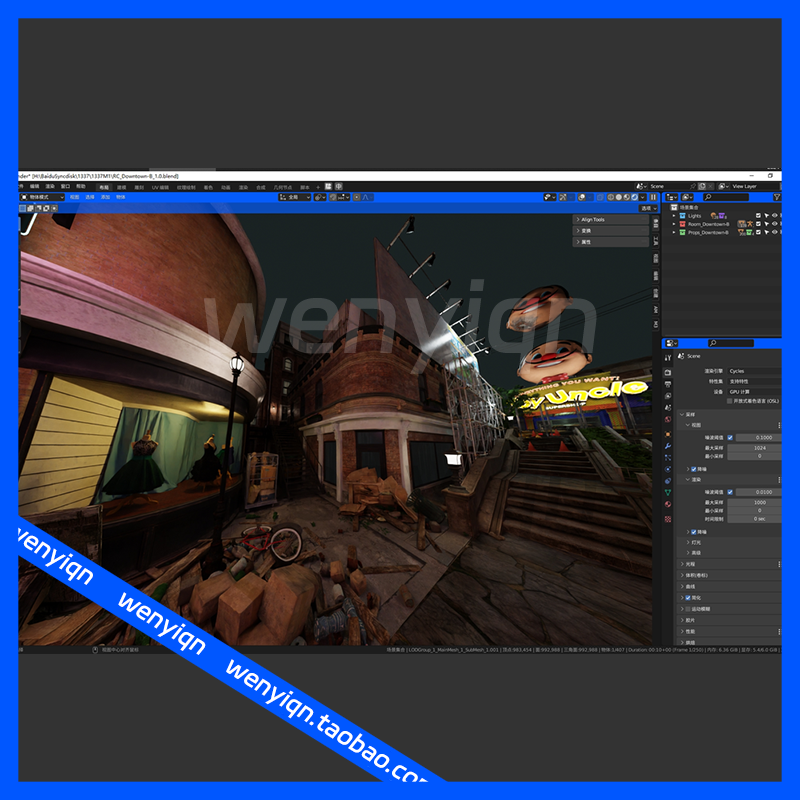Click the outliner search field
The image size is (800, 800).
click(x=727, y=197)
